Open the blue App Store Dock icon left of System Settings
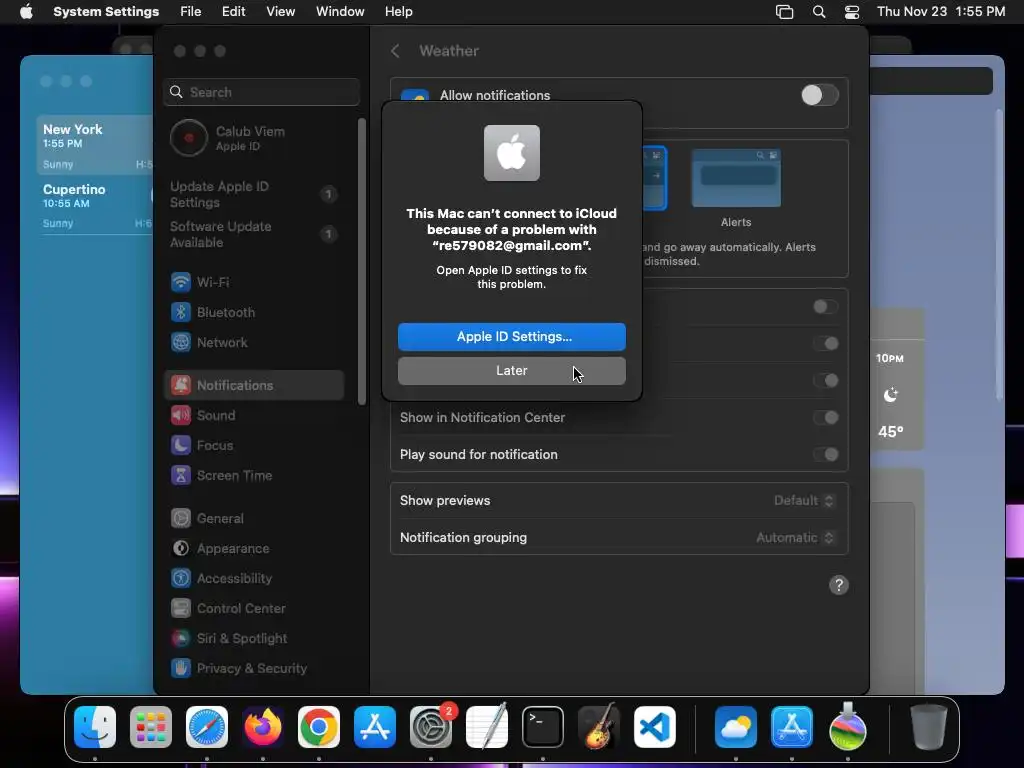This screenshot has height=768, width=1024. [375, 727]
